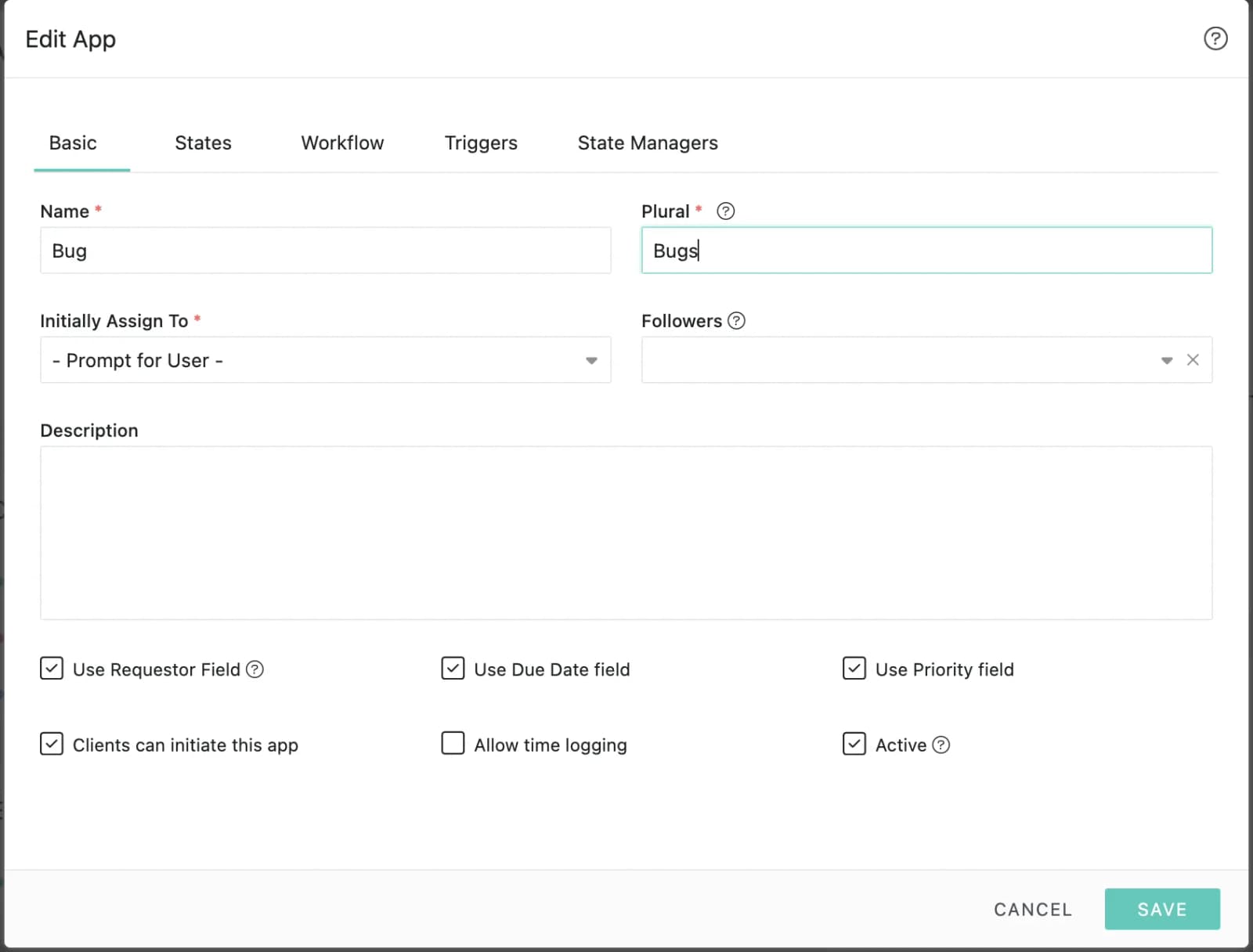Image resolution: width=1253 pixels, height=952 pixels.
Task: Enable Allow time logging
Action: (453, 743)
